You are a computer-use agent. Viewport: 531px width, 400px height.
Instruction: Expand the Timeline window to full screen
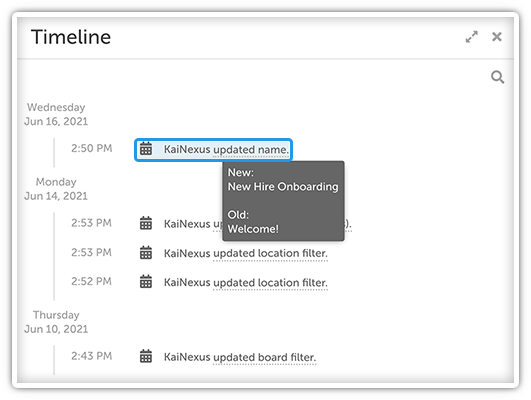point(472,37)
